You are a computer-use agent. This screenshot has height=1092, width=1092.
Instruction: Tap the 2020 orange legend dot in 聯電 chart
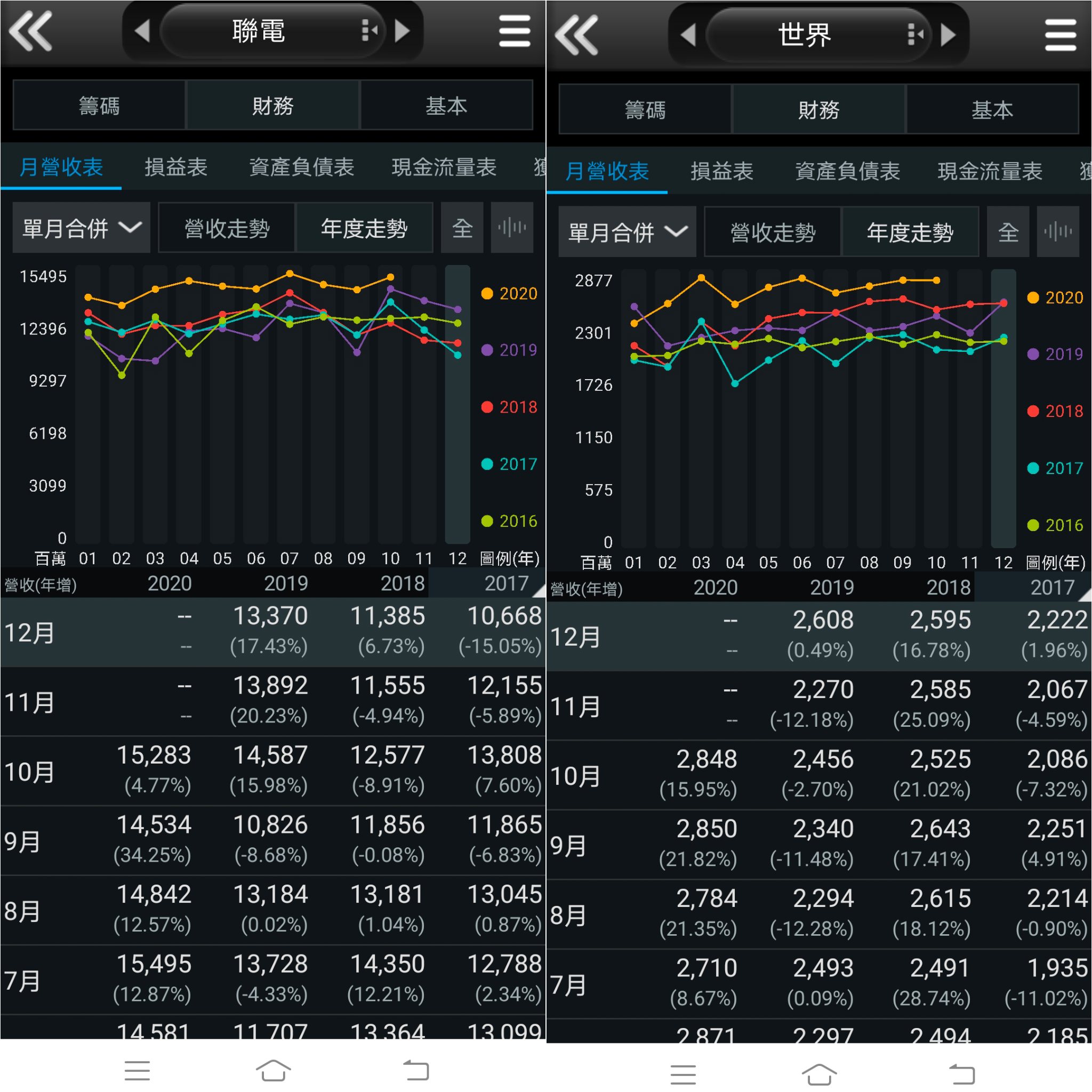(x=487, y=293)
